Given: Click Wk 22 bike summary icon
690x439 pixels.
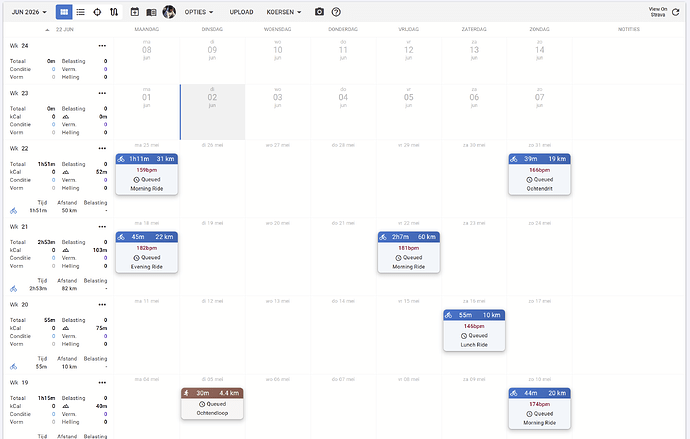Looking at the screenshot, I should tap(14, 211).
